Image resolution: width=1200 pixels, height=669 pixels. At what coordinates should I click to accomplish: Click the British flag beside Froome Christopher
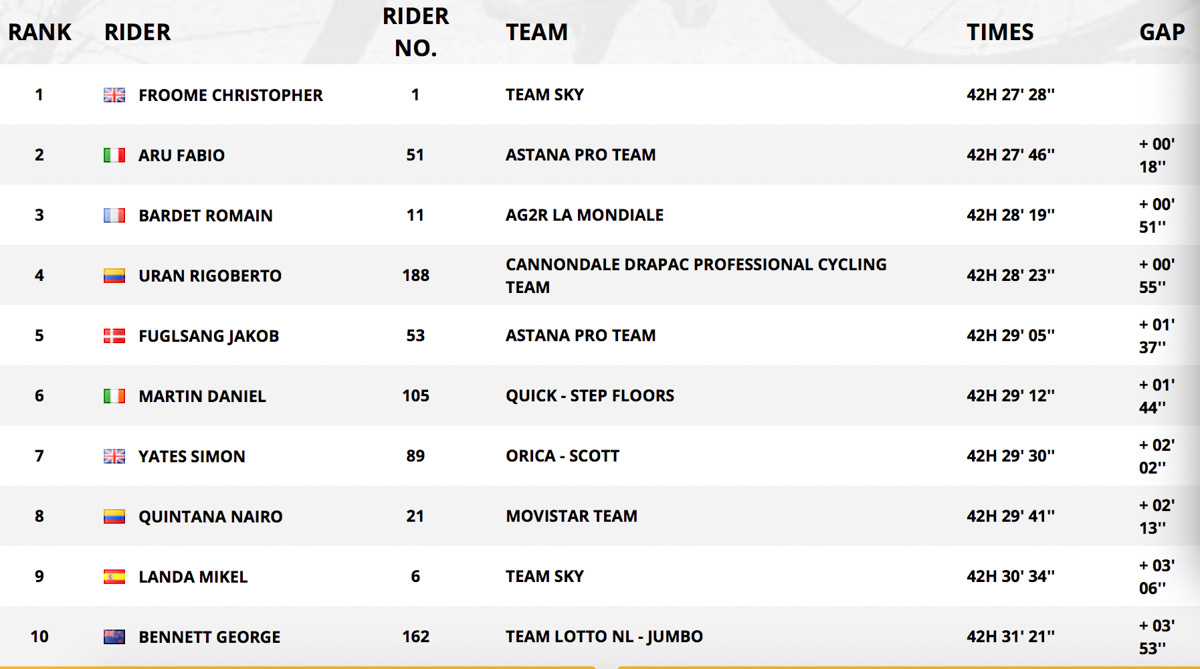pyautogui.click(x=114, y=96)
